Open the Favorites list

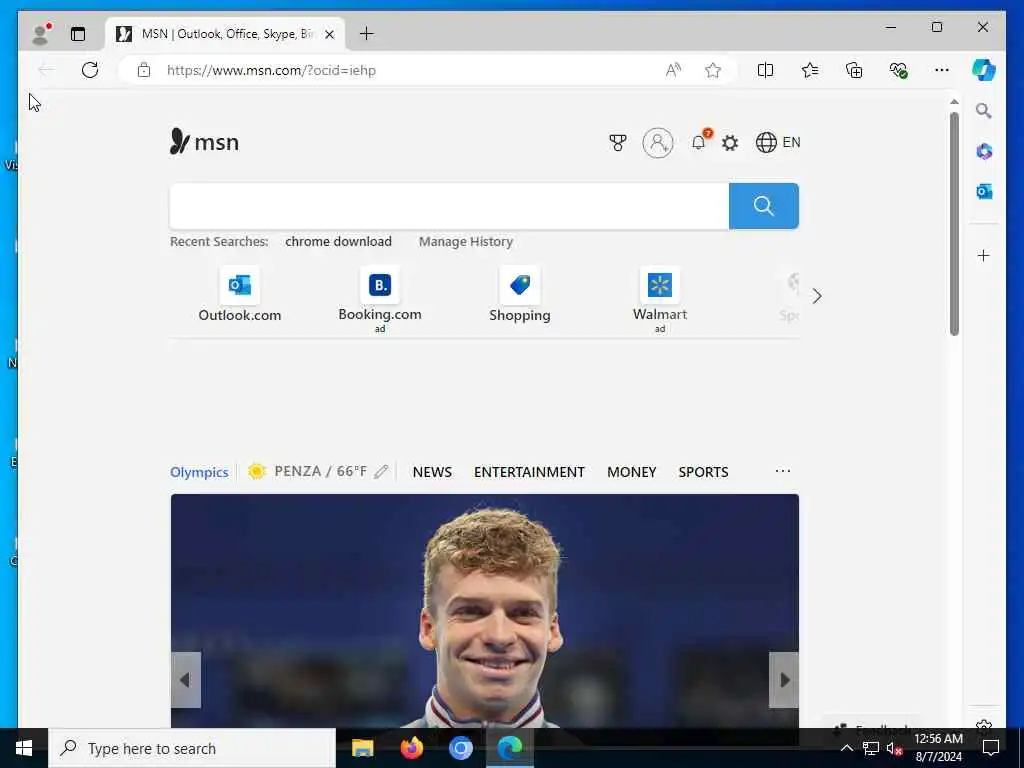click(810, 70)
